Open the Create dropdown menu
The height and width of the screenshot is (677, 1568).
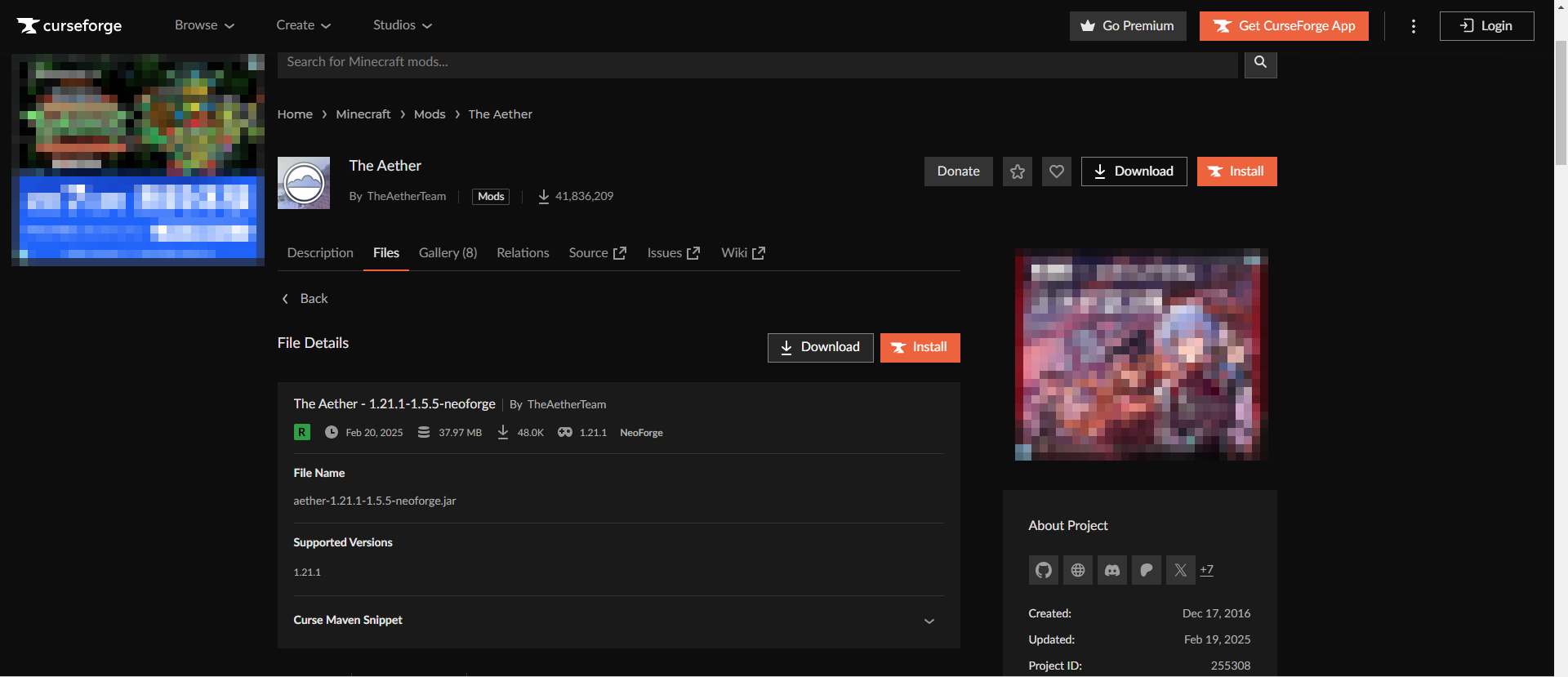(303, 25)
